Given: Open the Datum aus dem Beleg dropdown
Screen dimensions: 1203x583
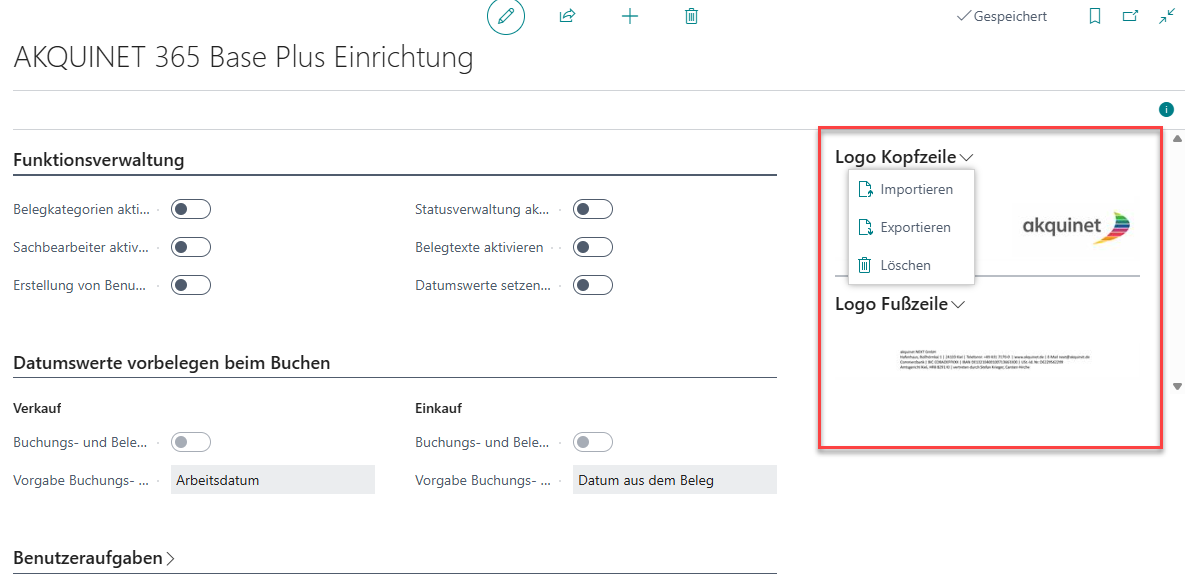Looking at the screenshot, I should coord(675,480).
